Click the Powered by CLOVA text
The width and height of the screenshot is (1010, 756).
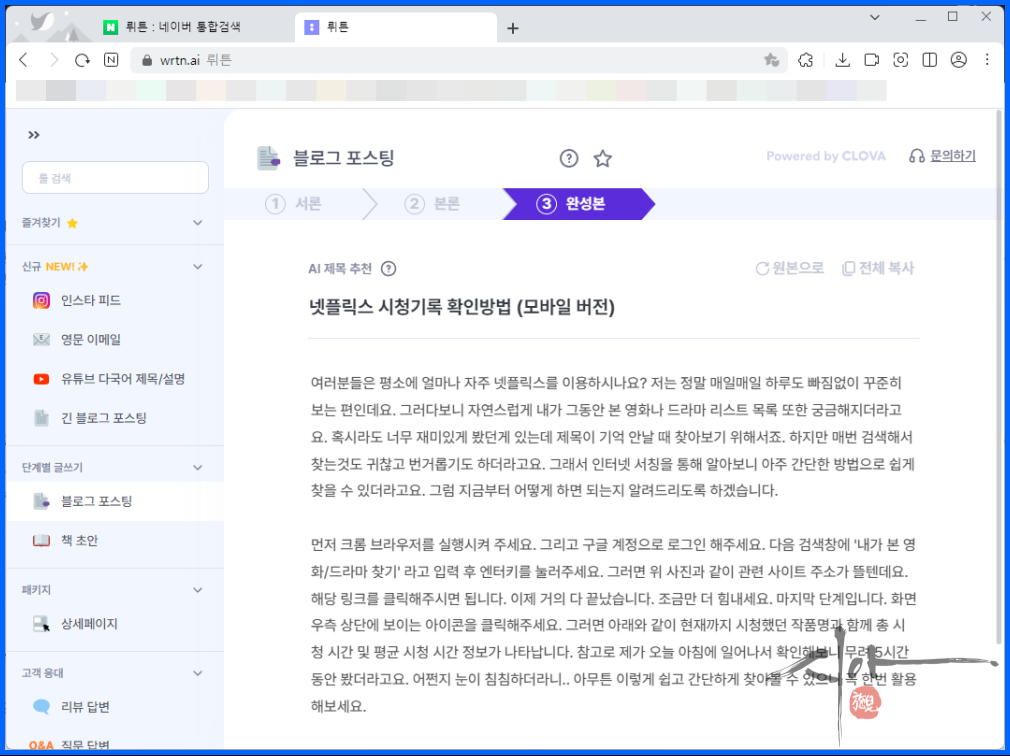826,156
